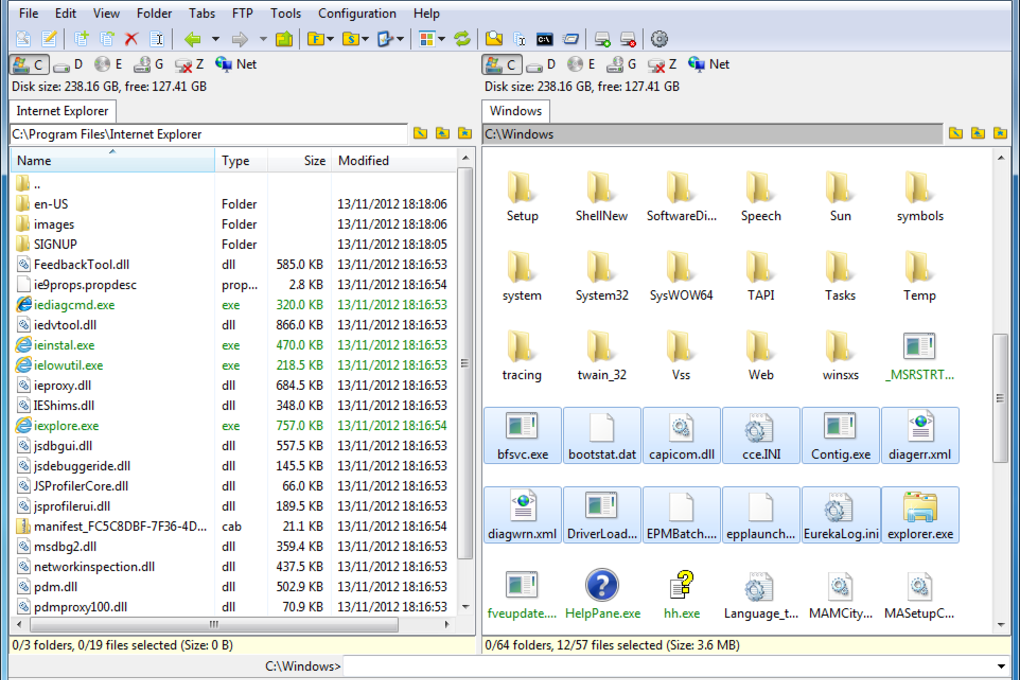Switch to the Internet Explorer tab
Screen dimensions: 1020x680
(62, 111)
